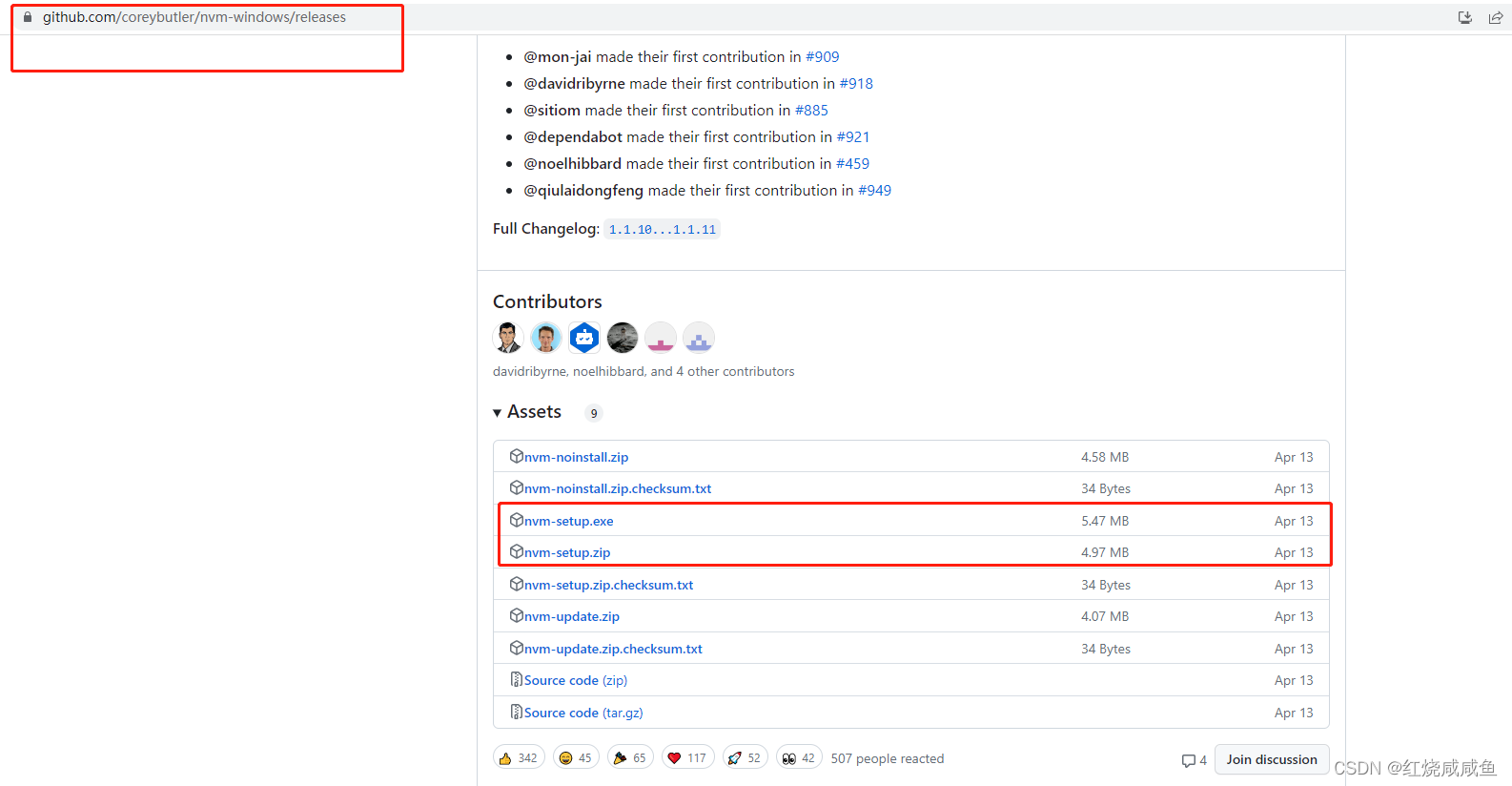Open the first contributor's avatar in Contributors
Image resolution: width=1512 pixels, height=786 pixels.
(508, 338)
